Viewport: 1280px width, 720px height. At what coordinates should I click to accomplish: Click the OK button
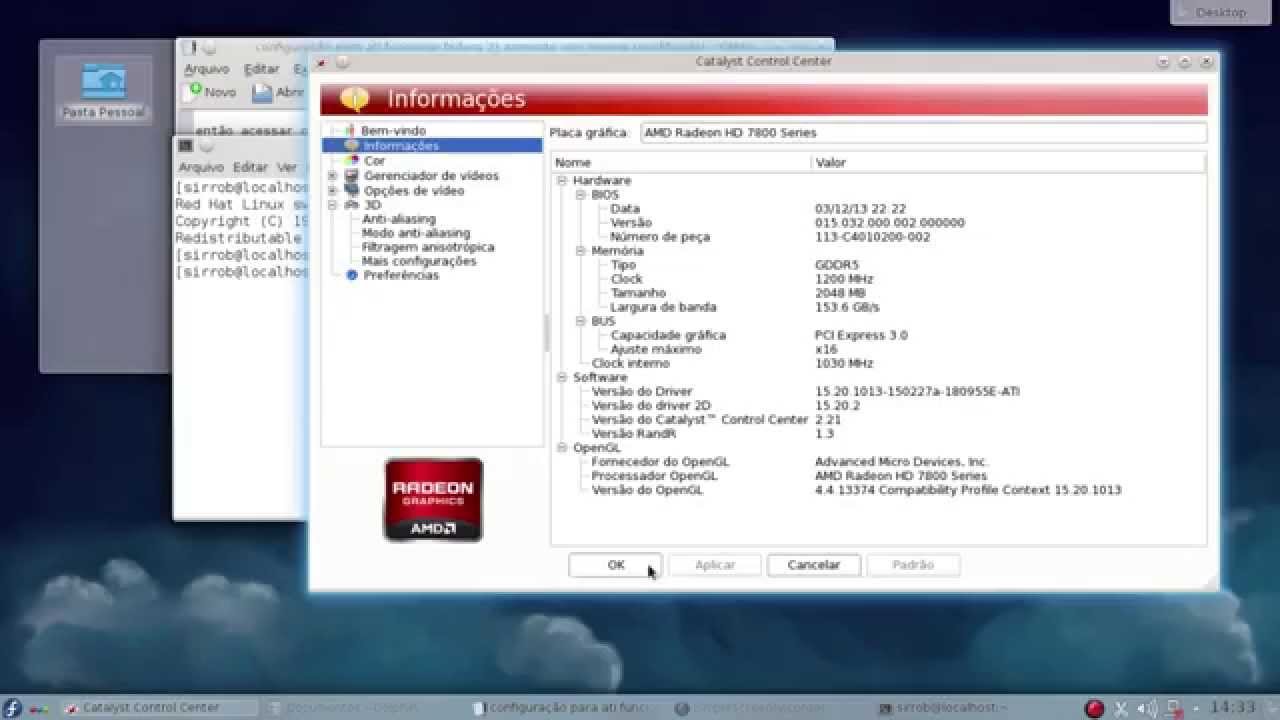615,565
